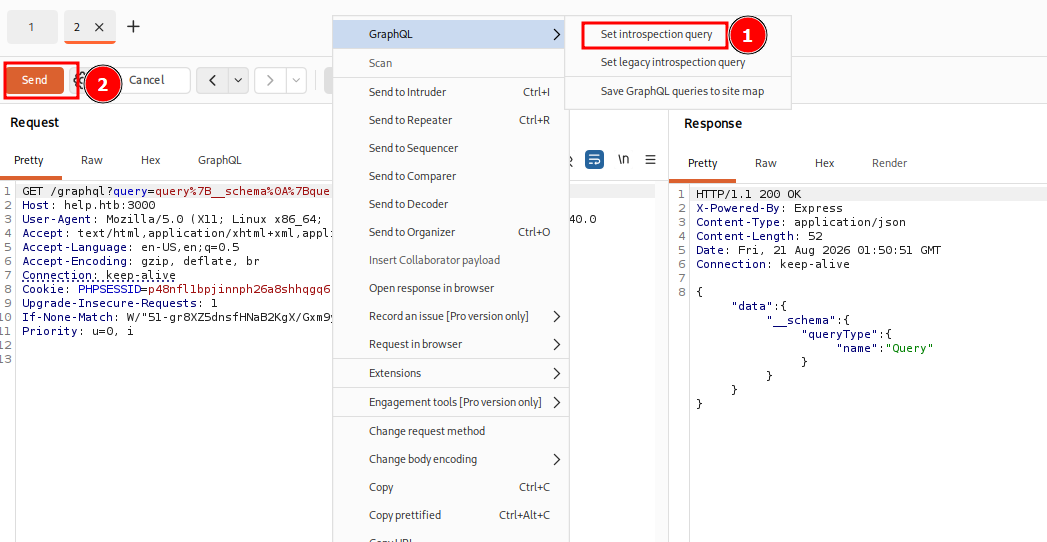Switch to Repeater tab 1
The width and height of the screenshot is (1047, 542).
coord(31,27)
